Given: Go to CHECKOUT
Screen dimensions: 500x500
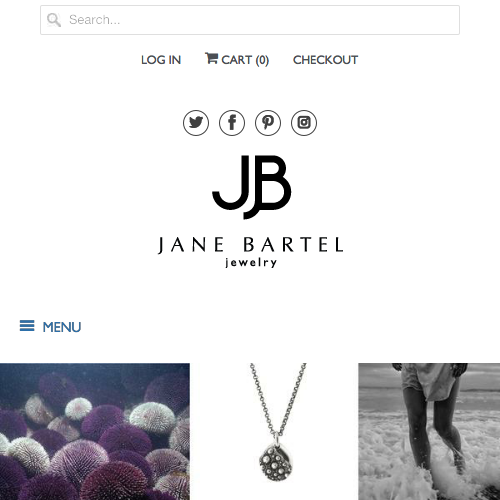Looking at the screenshot, I should [x=325, y=60].
